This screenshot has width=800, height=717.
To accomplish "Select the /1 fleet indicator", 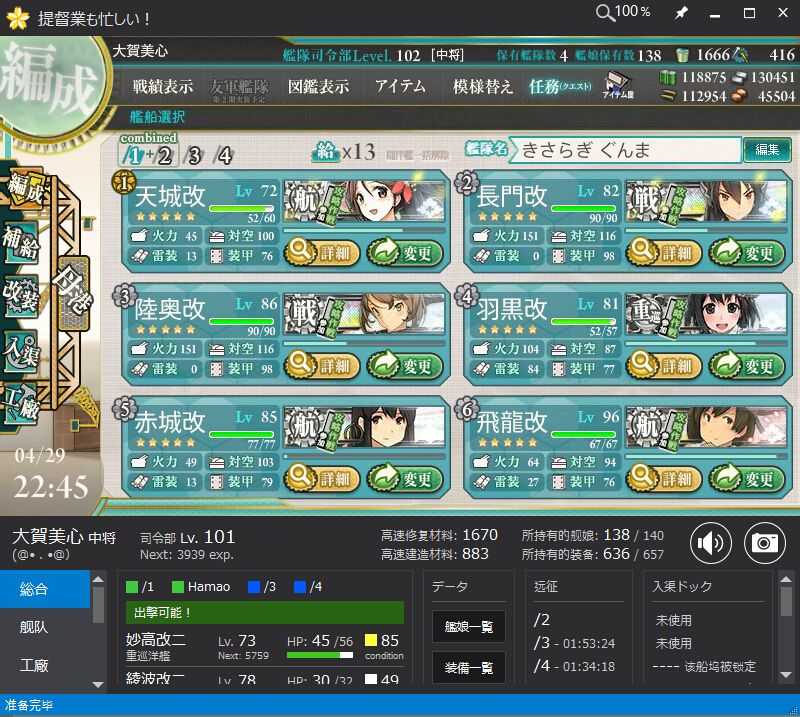I will pos(139,586).
